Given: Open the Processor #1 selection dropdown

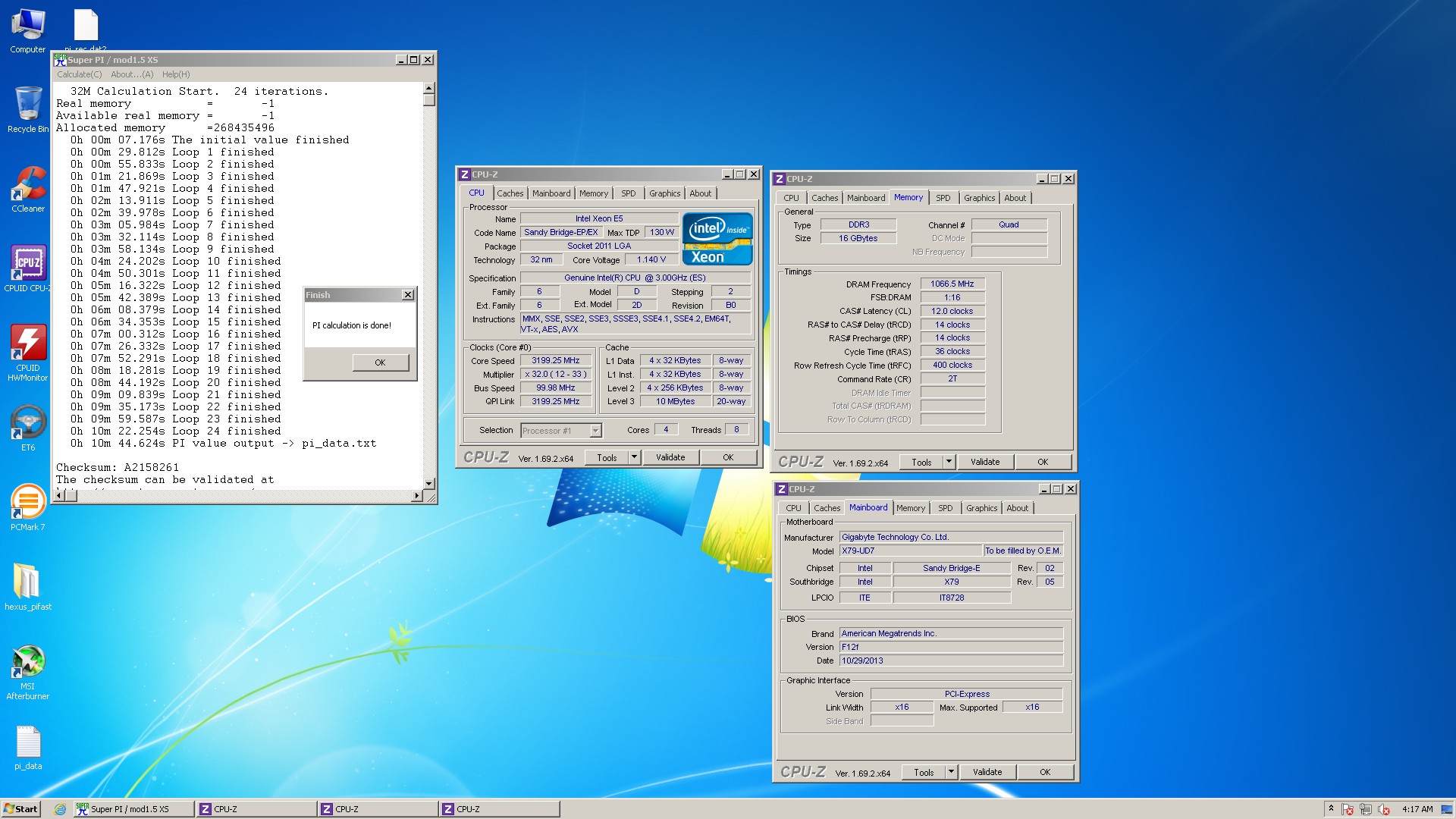Looking at the screenshot, I should click(x=595, y=431).
